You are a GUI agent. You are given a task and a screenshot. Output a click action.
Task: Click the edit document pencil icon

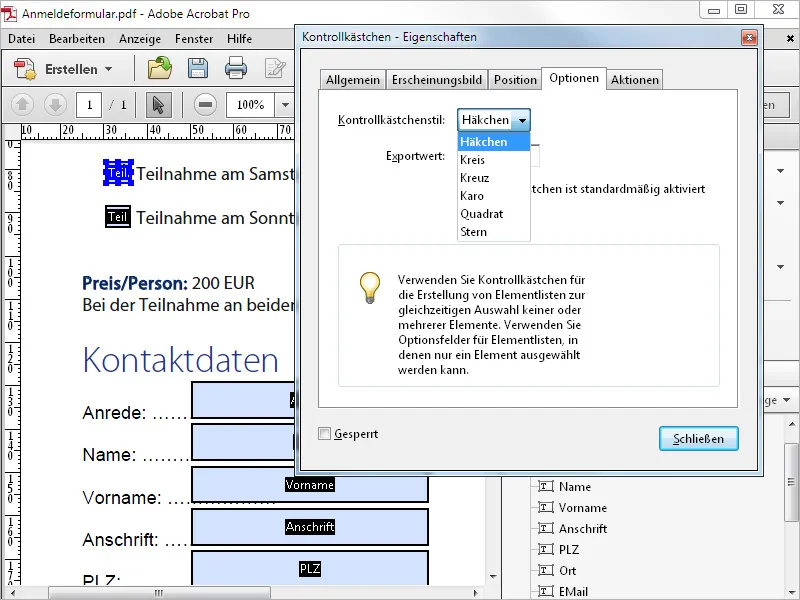point(274,68)
